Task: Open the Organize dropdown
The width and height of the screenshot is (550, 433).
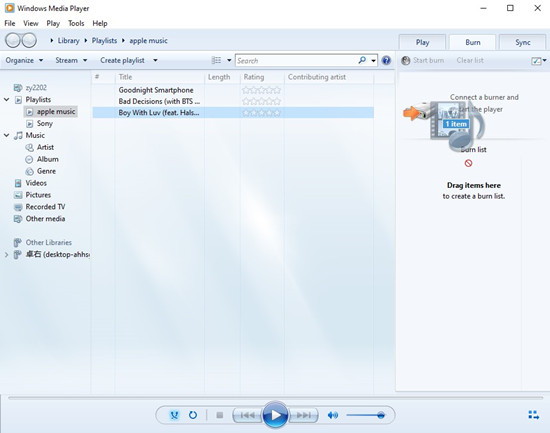Action: pos(24,60)
